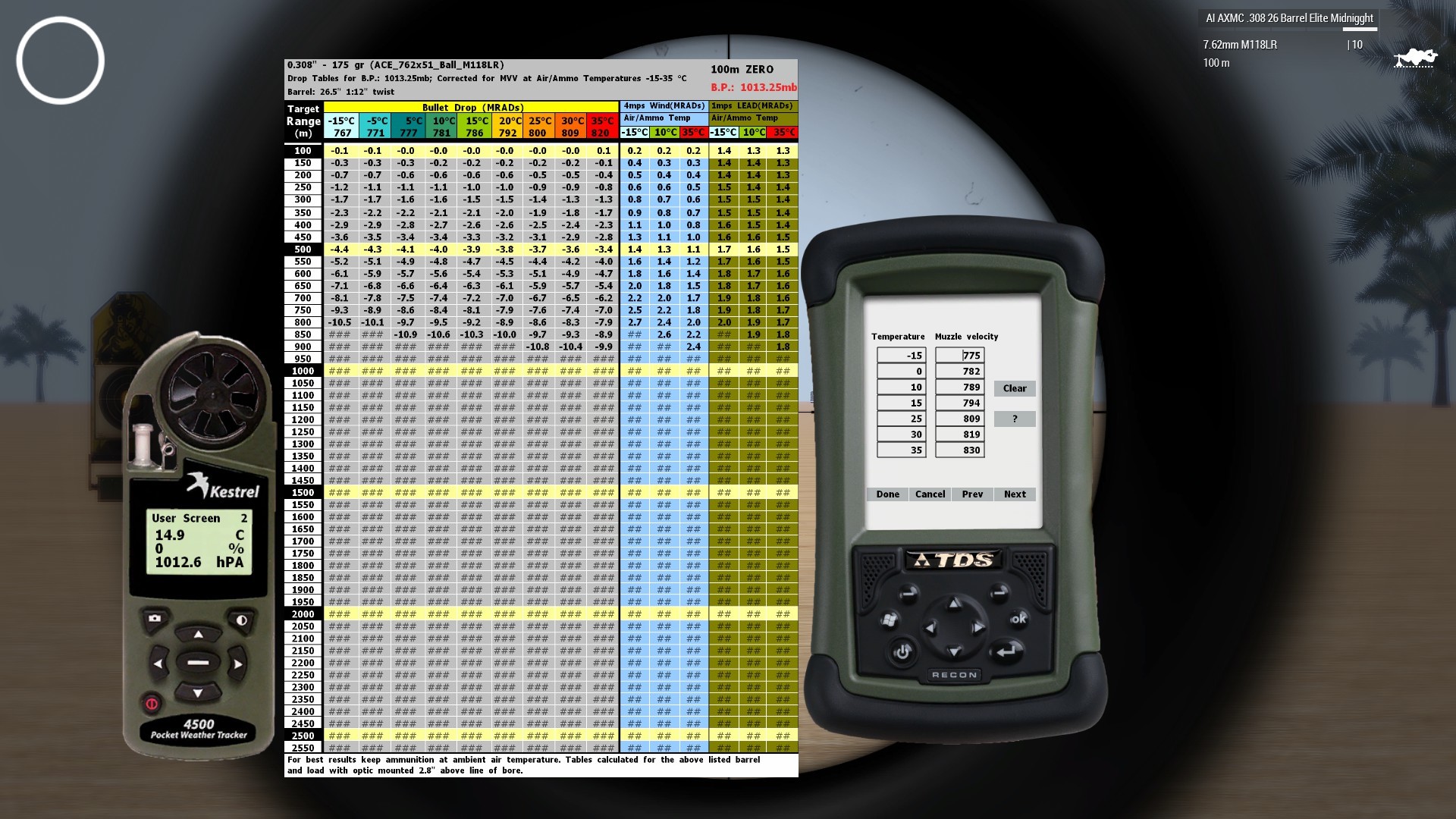Go to Next page in ATragMX
This screenshot has height=819, width=1456.
pyautogui.click(x=1015, y=494)
